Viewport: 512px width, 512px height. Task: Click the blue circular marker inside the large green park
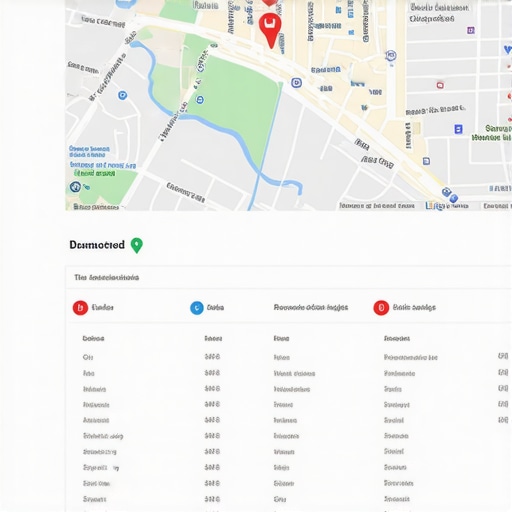click(x=200, y=99)
